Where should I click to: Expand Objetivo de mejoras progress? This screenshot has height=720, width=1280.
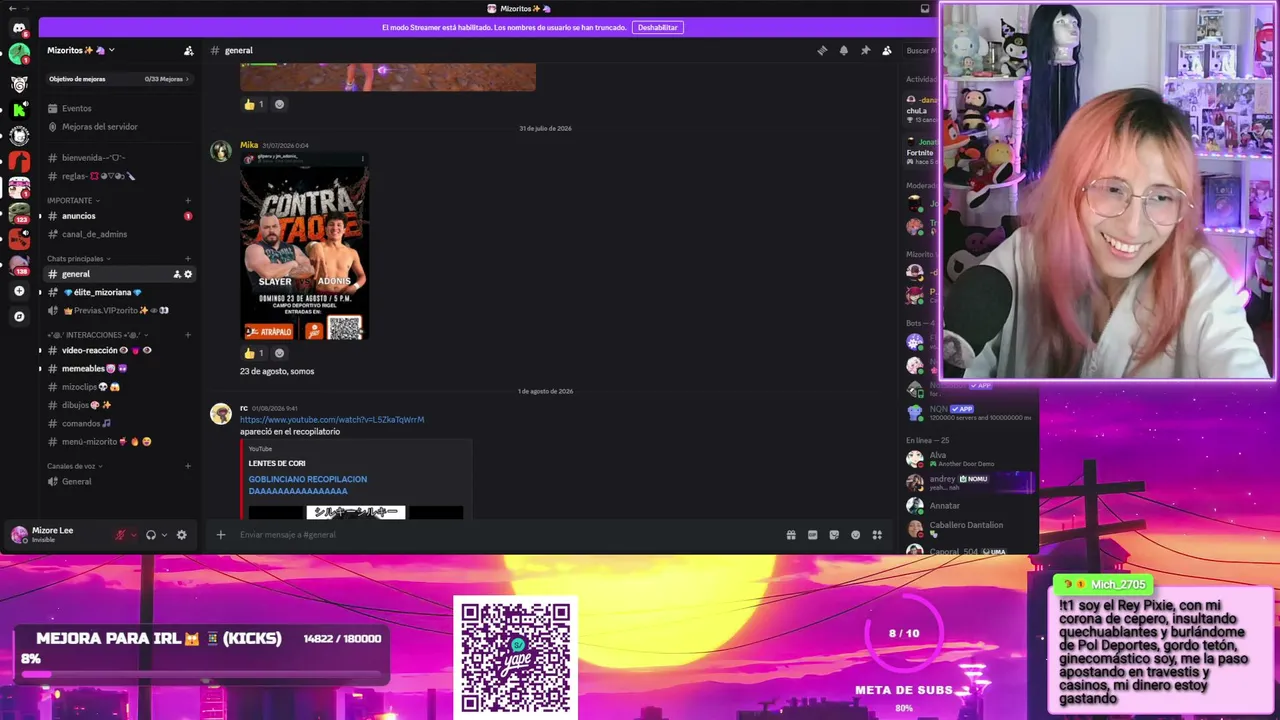tap(118, 79)
